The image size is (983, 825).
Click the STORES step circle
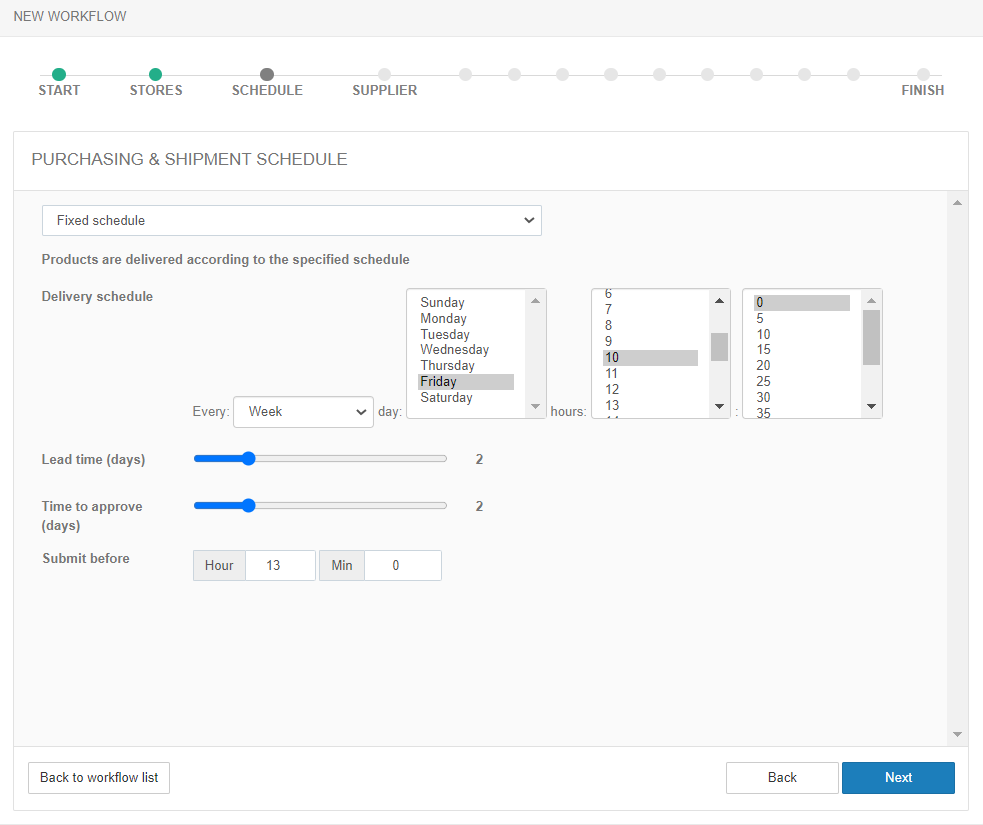(x=155, y=74)
